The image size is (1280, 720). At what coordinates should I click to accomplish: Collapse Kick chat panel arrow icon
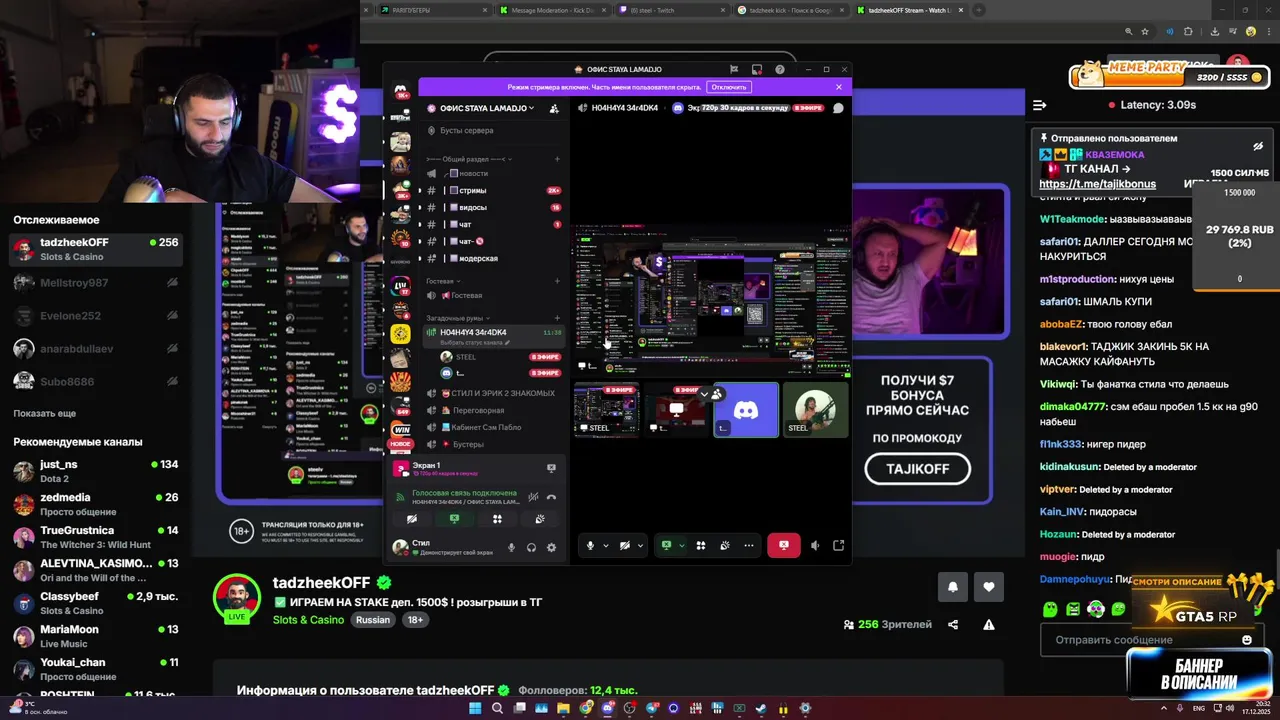point(1039,105)
